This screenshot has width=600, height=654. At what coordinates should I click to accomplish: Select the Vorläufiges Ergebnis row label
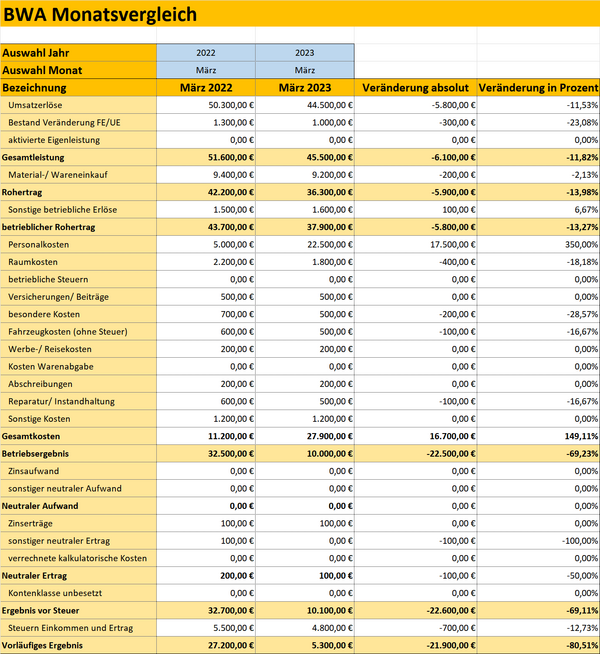42,646
